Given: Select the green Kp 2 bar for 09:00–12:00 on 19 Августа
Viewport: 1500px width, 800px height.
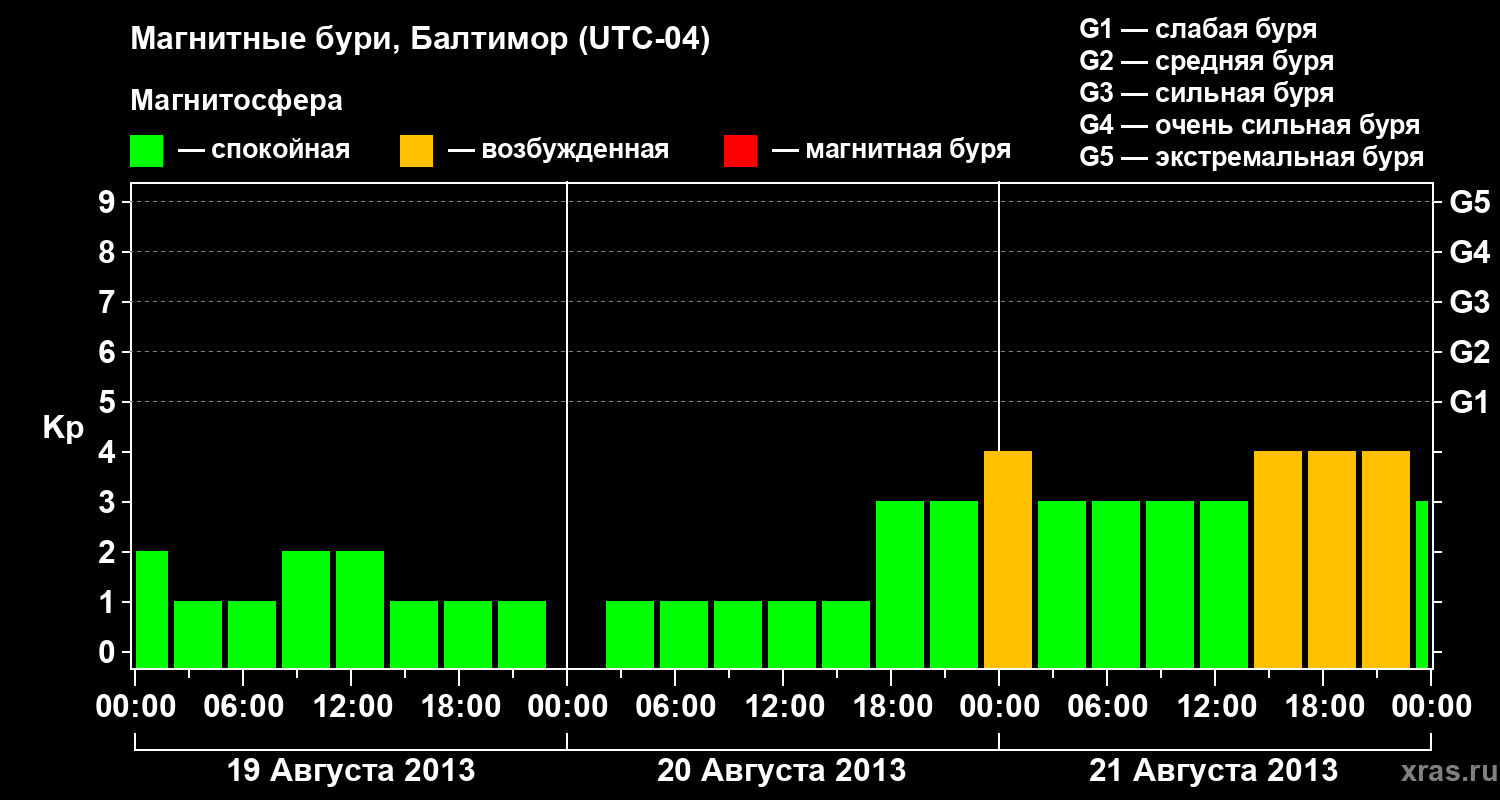Looking at the screenshot, I should [x=306, y=610].
